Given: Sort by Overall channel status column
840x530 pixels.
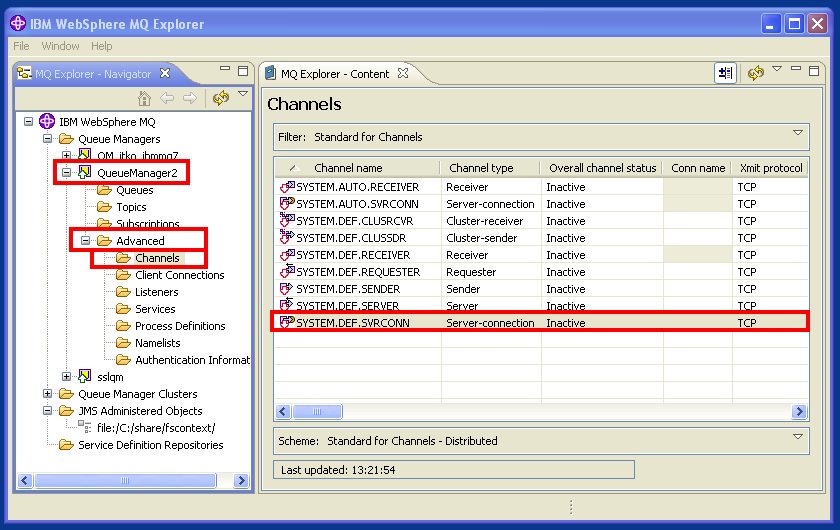Looking at the screenshot, I should point(603,168).
